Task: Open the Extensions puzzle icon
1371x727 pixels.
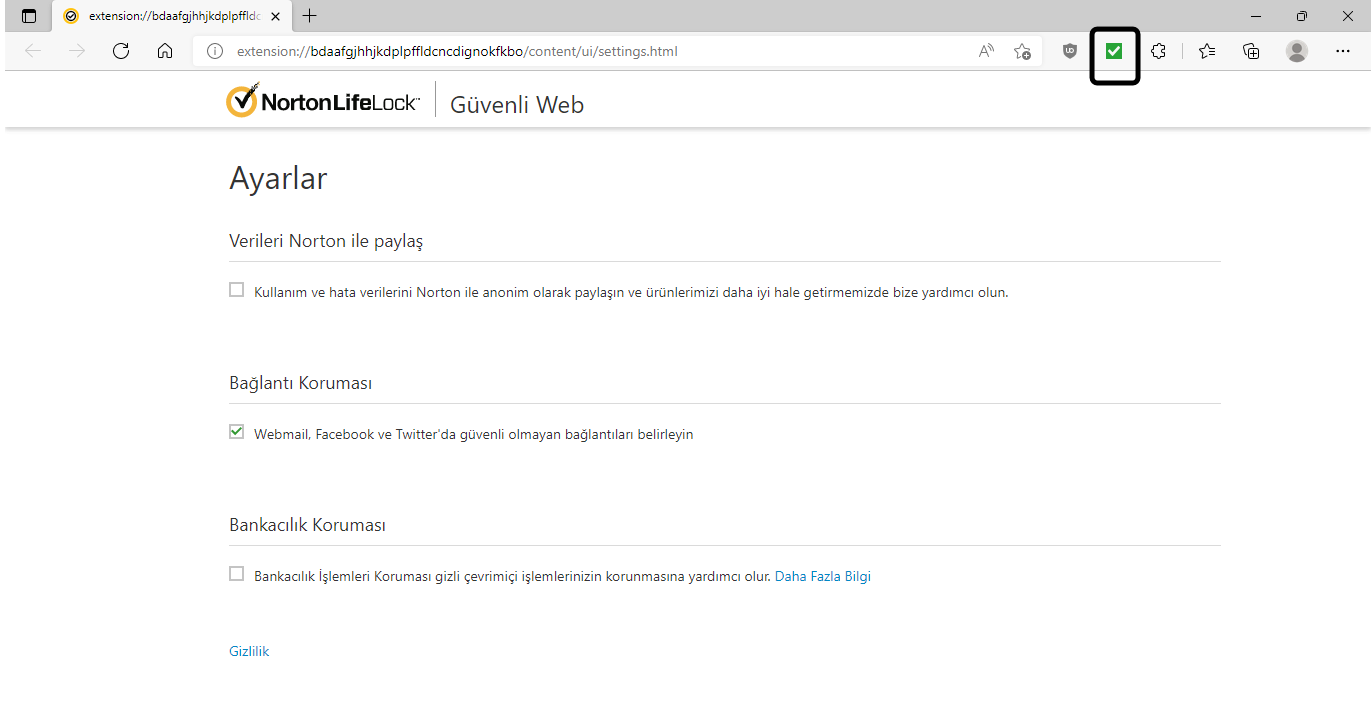Action: tap(1158, 51)
